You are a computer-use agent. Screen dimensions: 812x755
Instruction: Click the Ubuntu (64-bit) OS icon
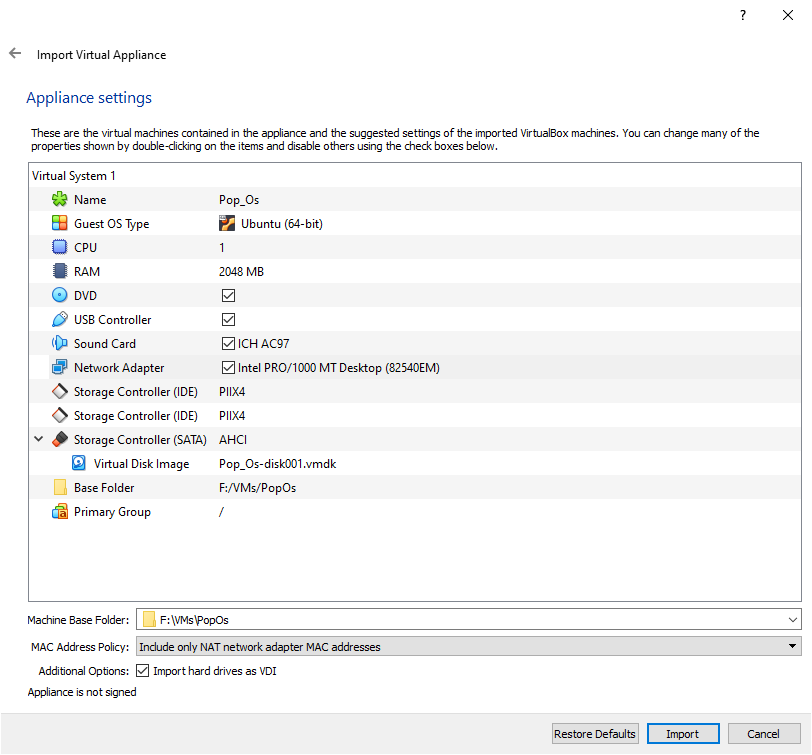(227, 223)
